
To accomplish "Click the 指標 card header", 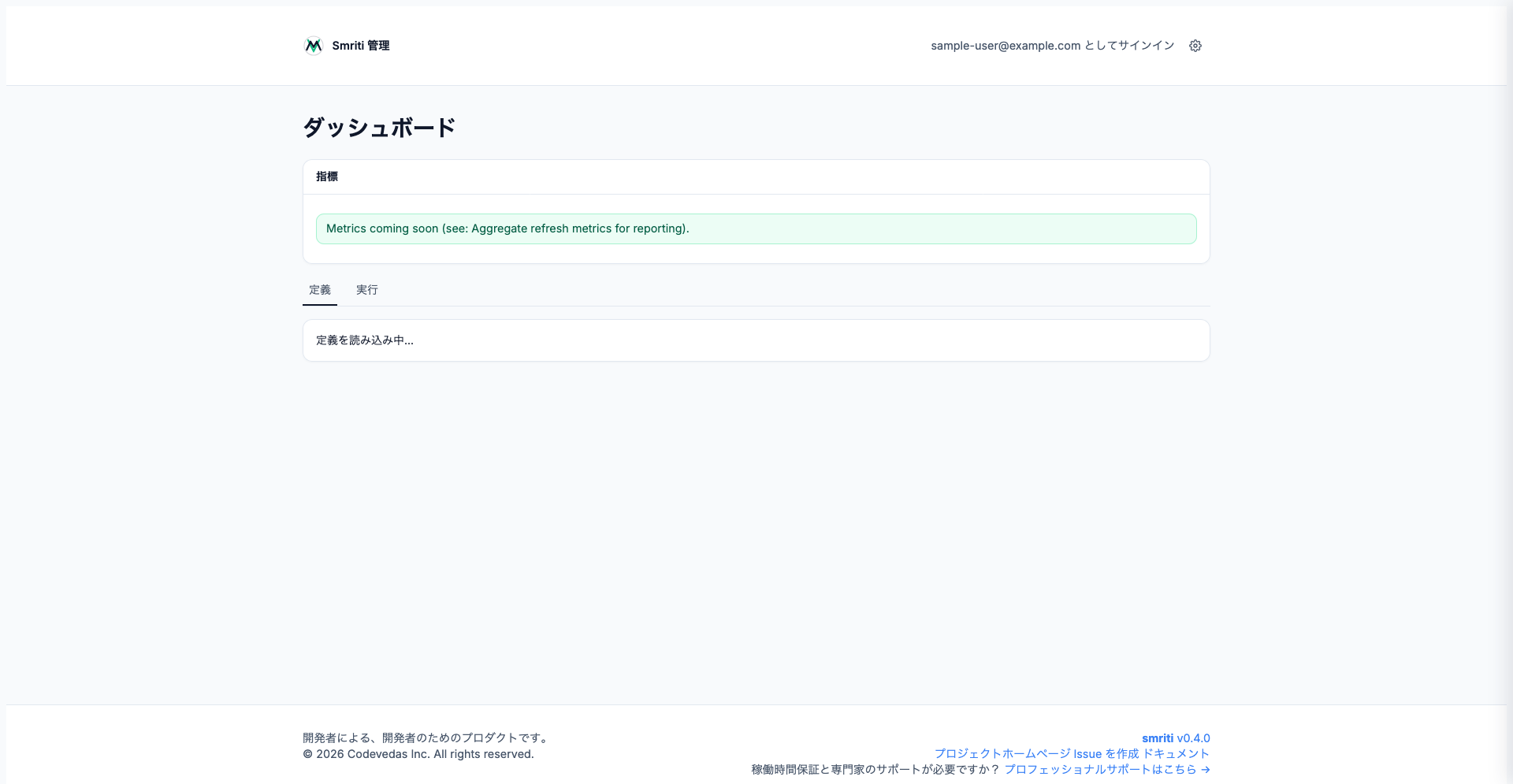I will (327, 176).
